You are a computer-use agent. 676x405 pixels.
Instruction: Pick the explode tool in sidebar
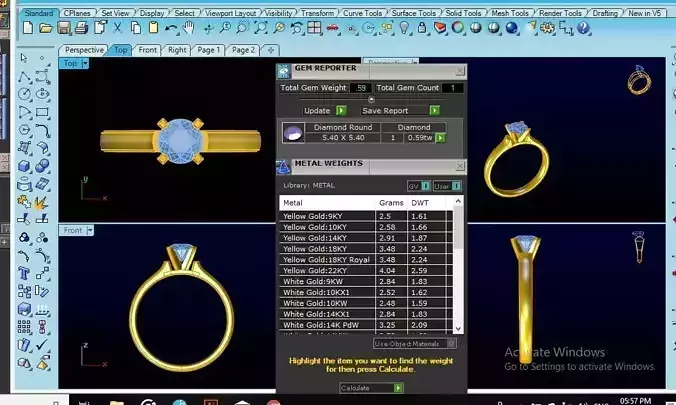[42, 202]
